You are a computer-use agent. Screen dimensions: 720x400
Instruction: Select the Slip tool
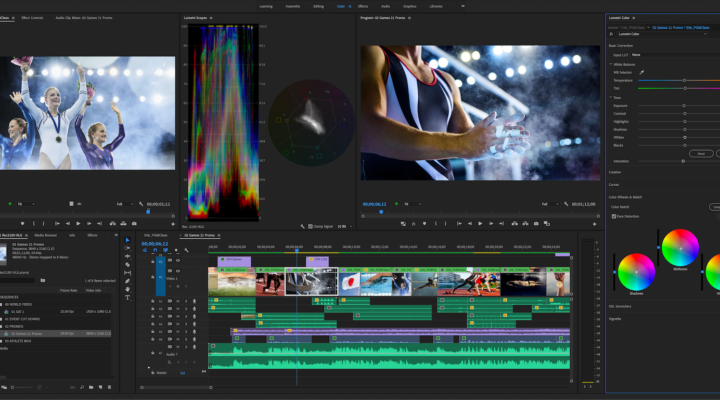tap(128, 273)
